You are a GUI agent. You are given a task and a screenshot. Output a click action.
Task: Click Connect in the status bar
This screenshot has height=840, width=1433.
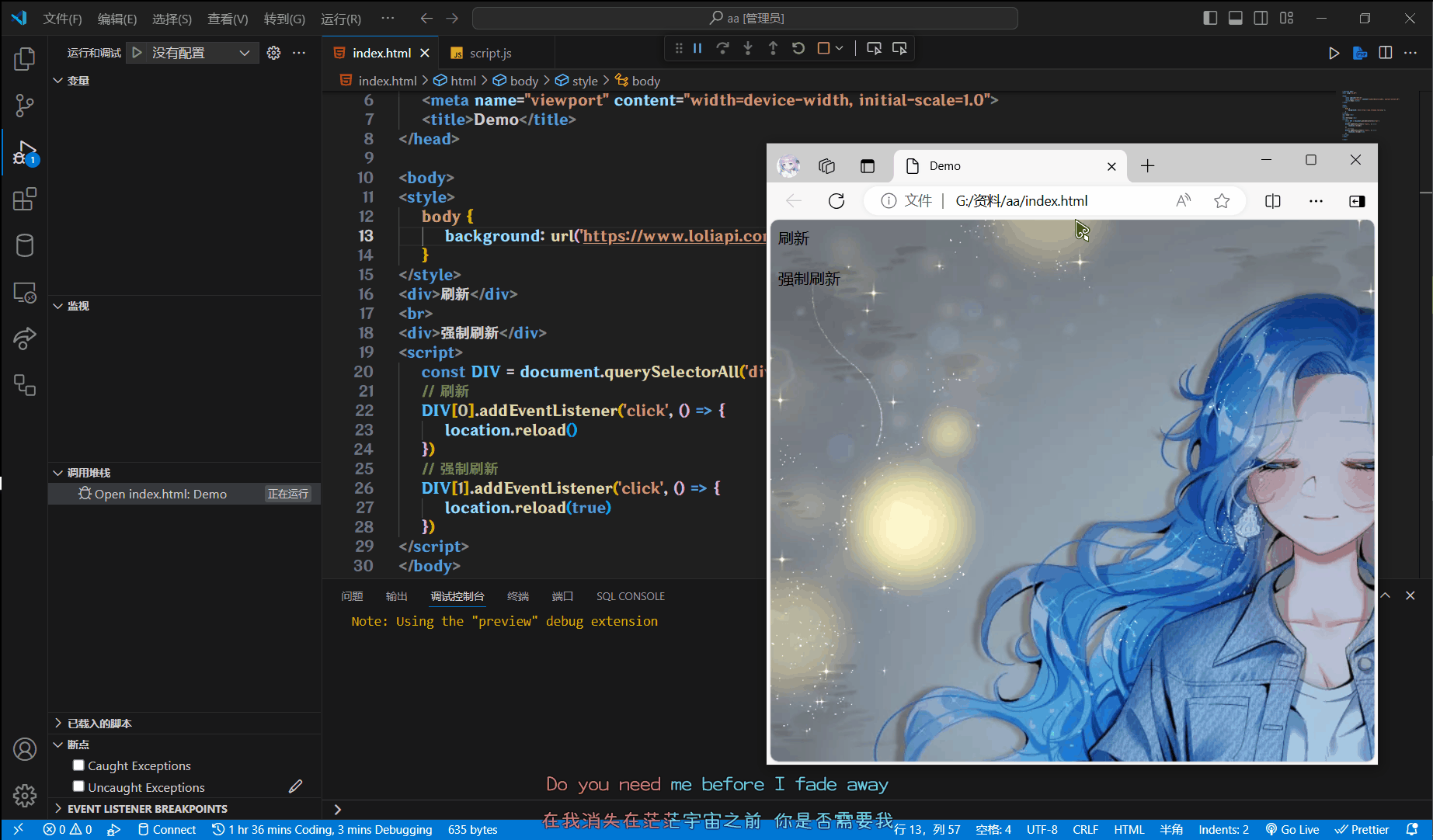[166, 829]
